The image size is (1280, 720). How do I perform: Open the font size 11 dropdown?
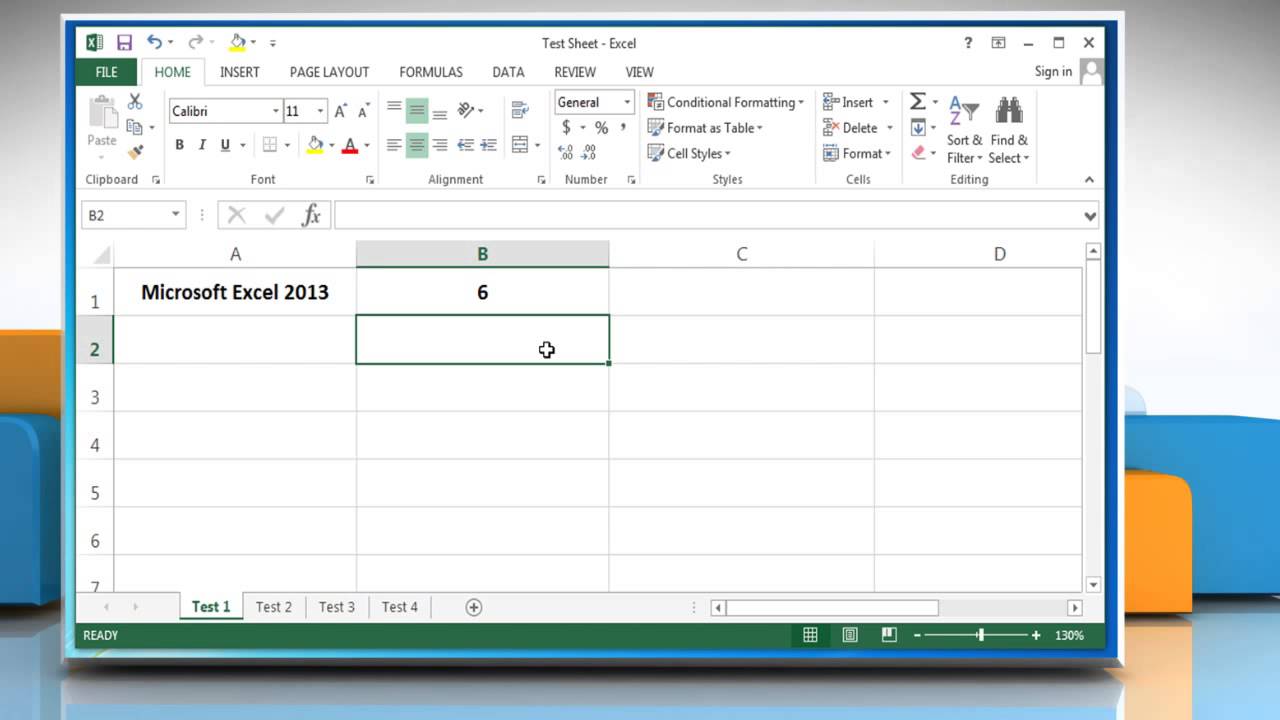click(x=320, y=111)
